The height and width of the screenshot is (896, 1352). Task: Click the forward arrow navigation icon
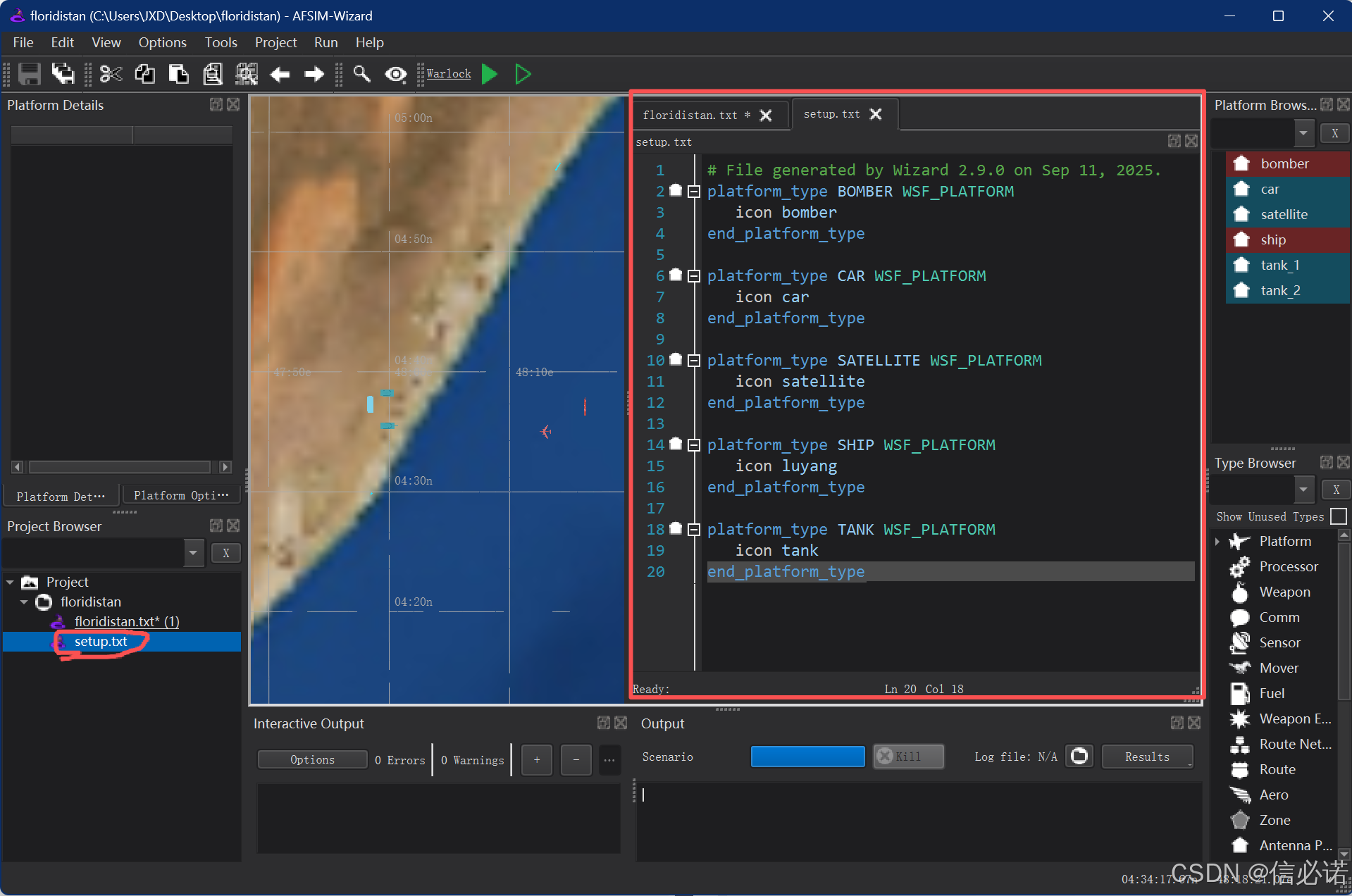314,74
